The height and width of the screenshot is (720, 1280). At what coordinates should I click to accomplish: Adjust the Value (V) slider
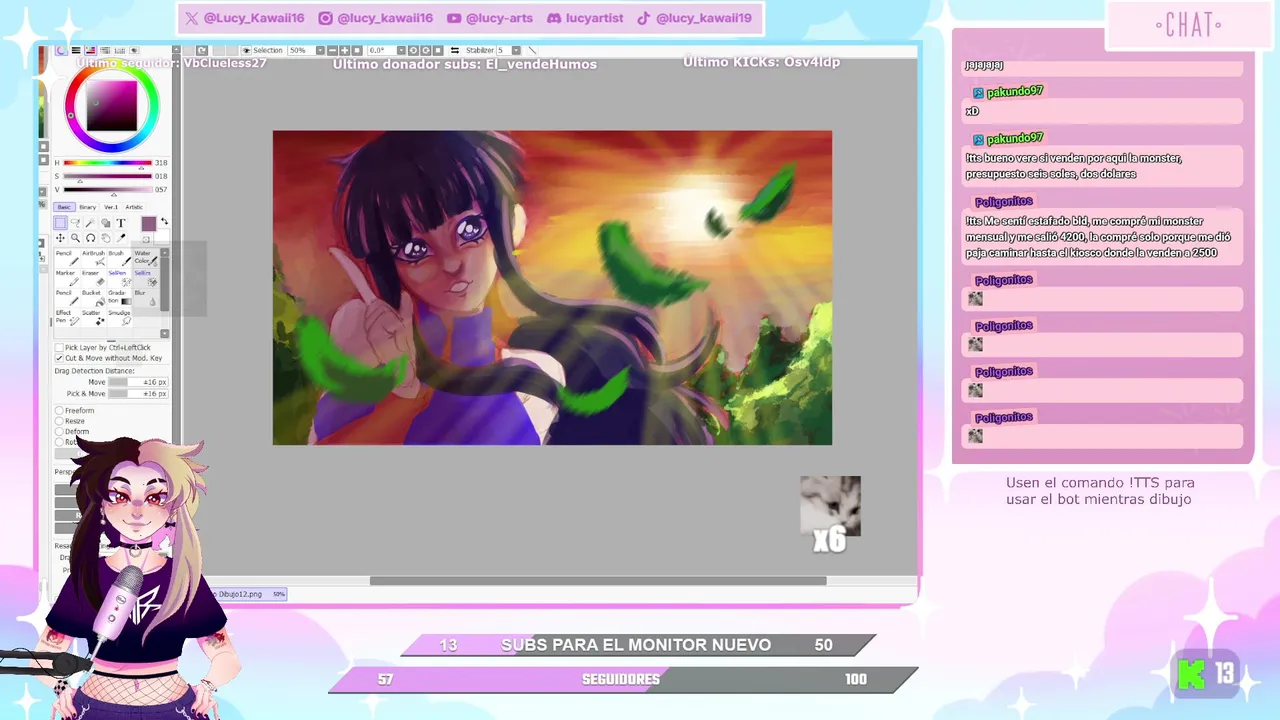coord(108,189)
